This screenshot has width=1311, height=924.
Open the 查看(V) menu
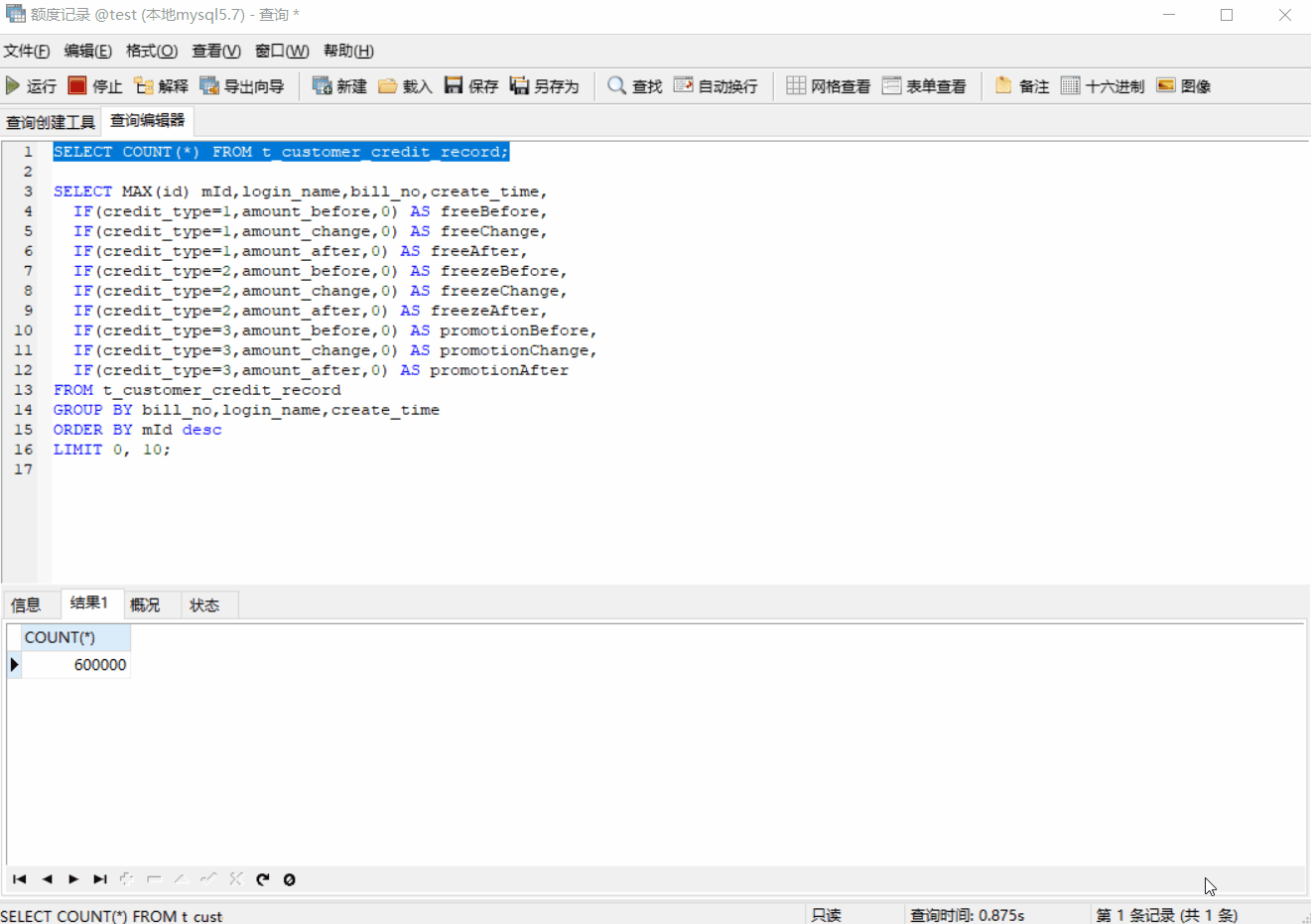point(216,51)
